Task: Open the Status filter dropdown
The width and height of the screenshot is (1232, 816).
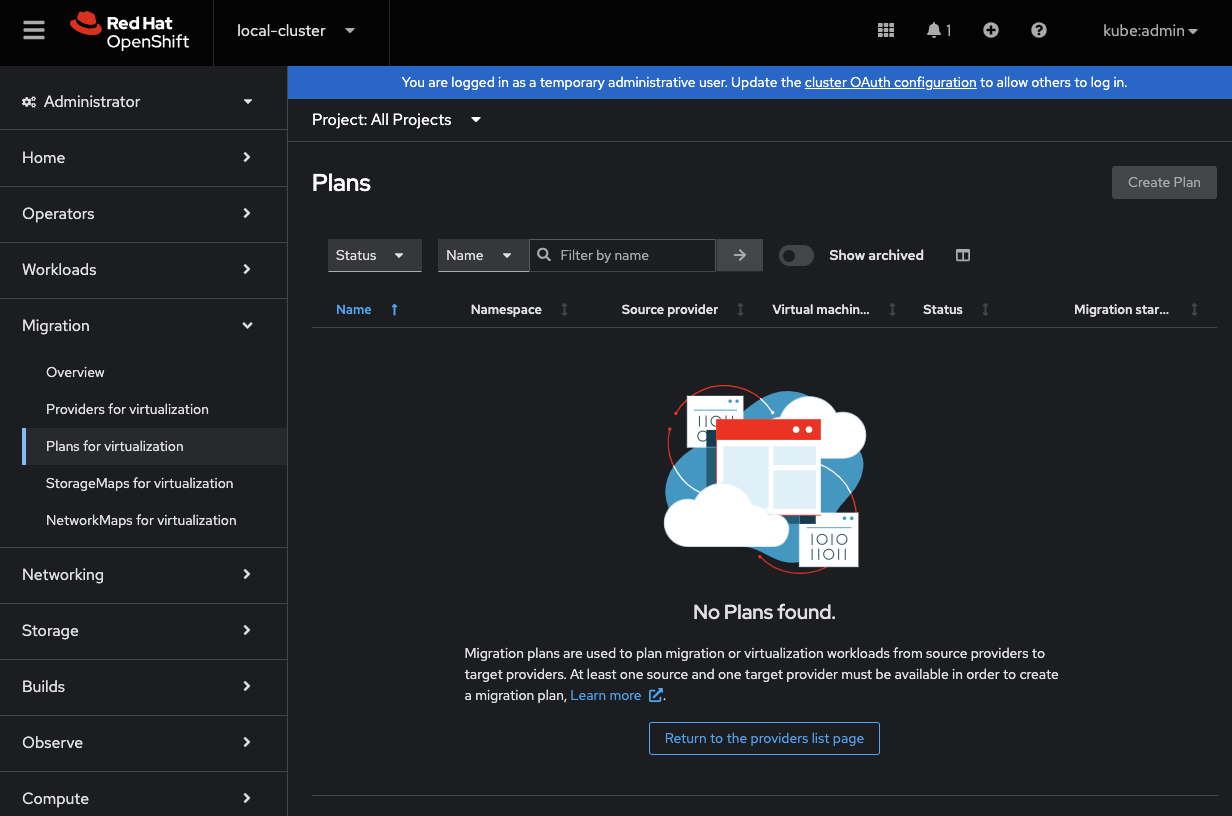Action: tap(375, 255)
